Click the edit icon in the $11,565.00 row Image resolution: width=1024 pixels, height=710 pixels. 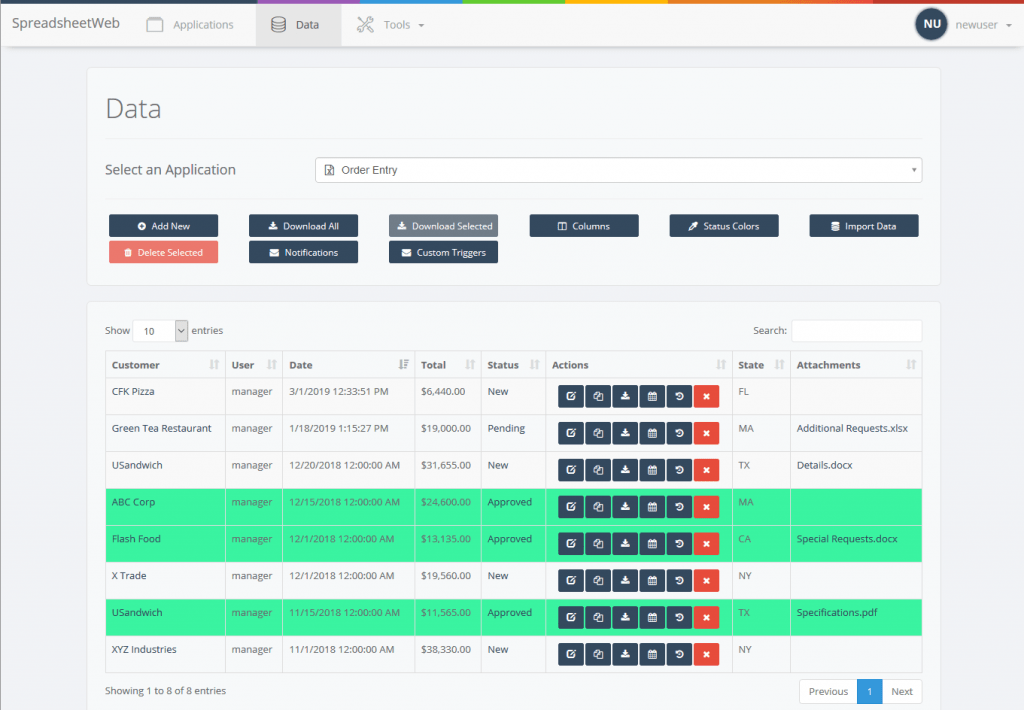[x=570, y=618]
